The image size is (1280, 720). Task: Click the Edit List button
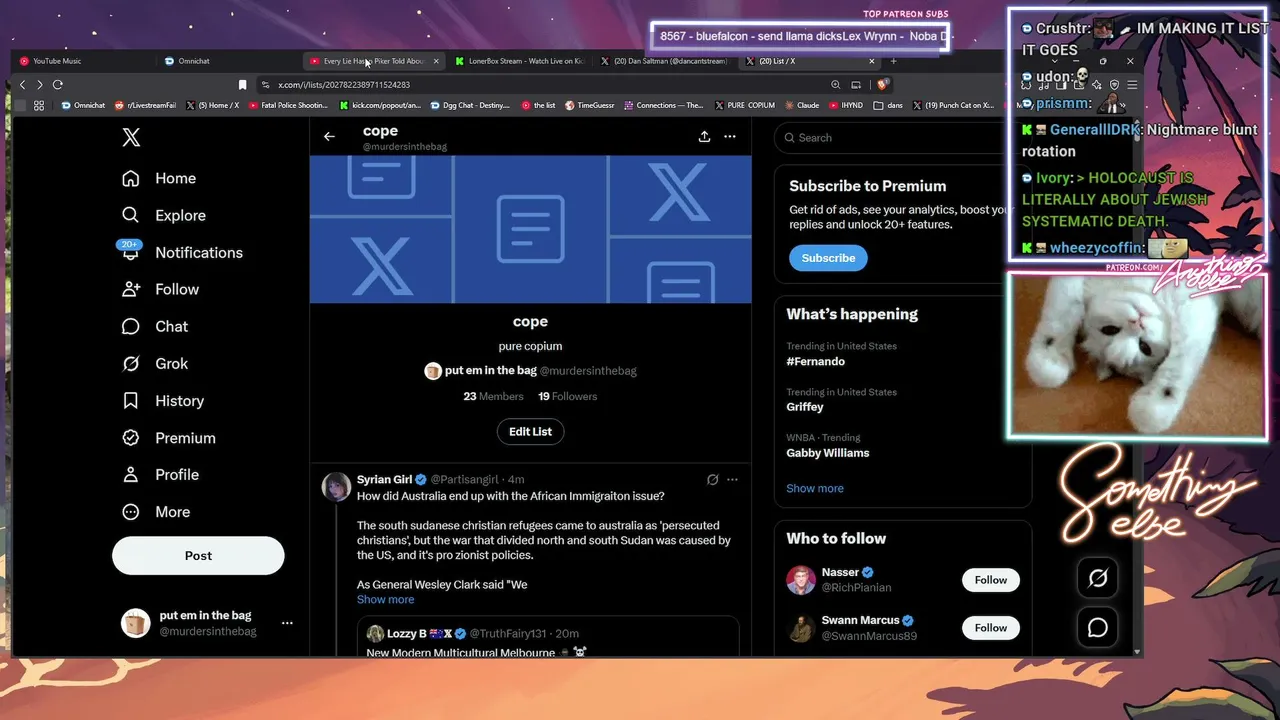[530, 431]
